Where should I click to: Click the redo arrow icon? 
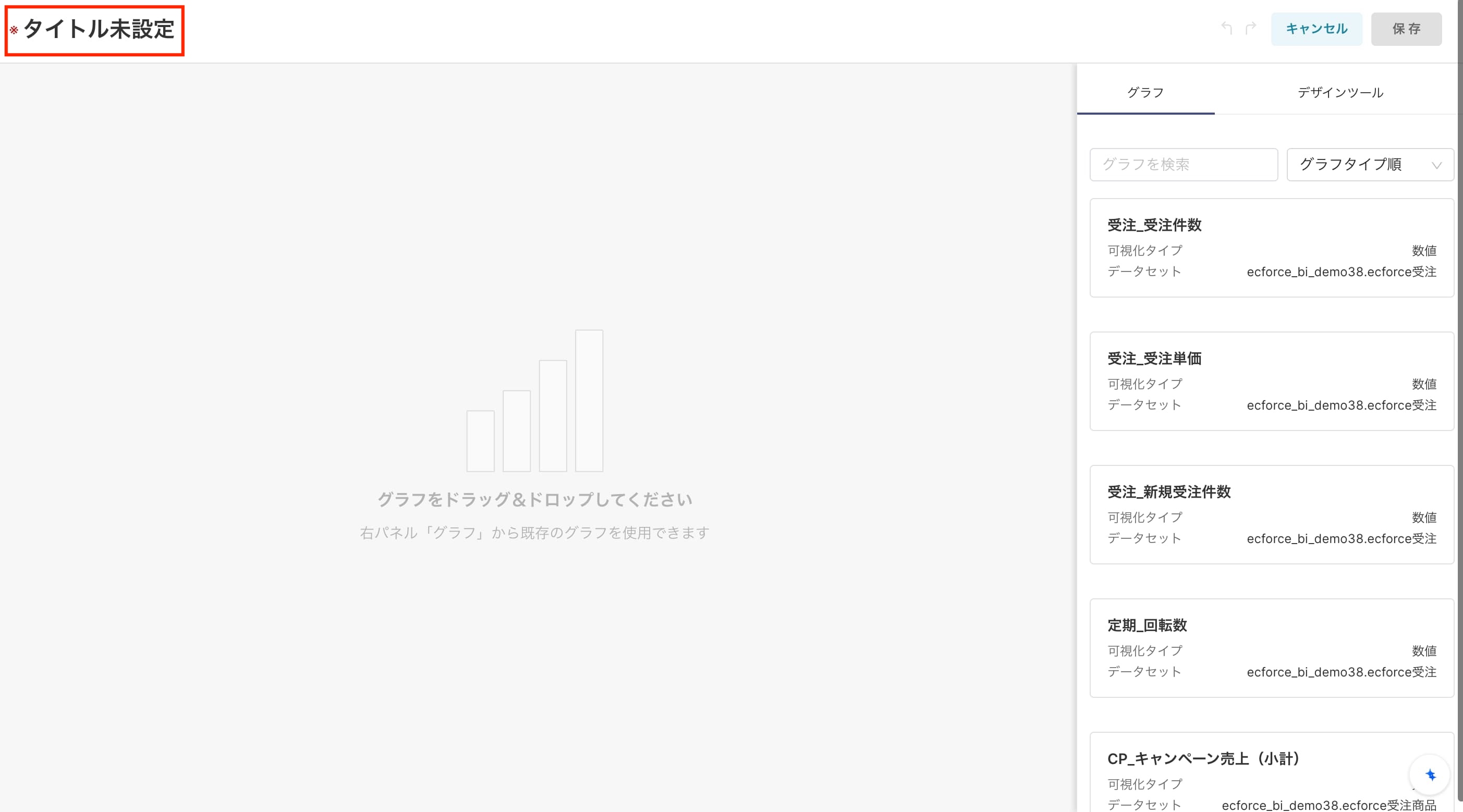[1250, 28]
